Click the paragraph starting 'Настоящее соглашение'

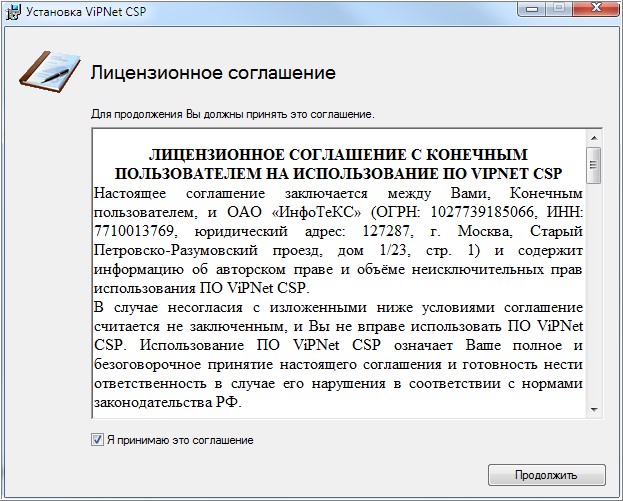point(337,228)
